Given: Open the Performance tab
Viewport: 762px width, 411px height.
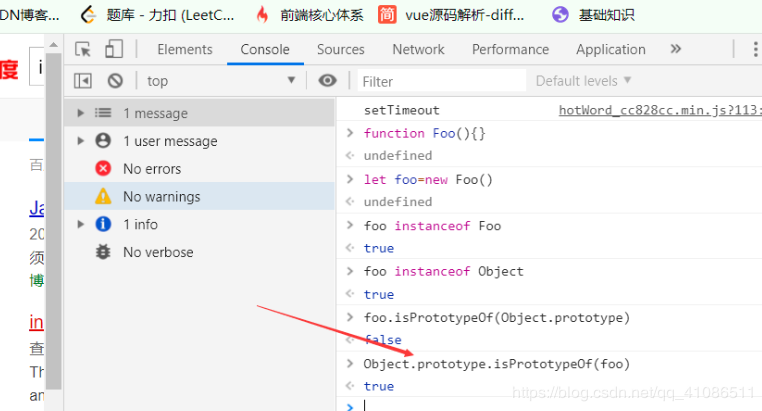Looking at the screenshot, I should 510,49.
